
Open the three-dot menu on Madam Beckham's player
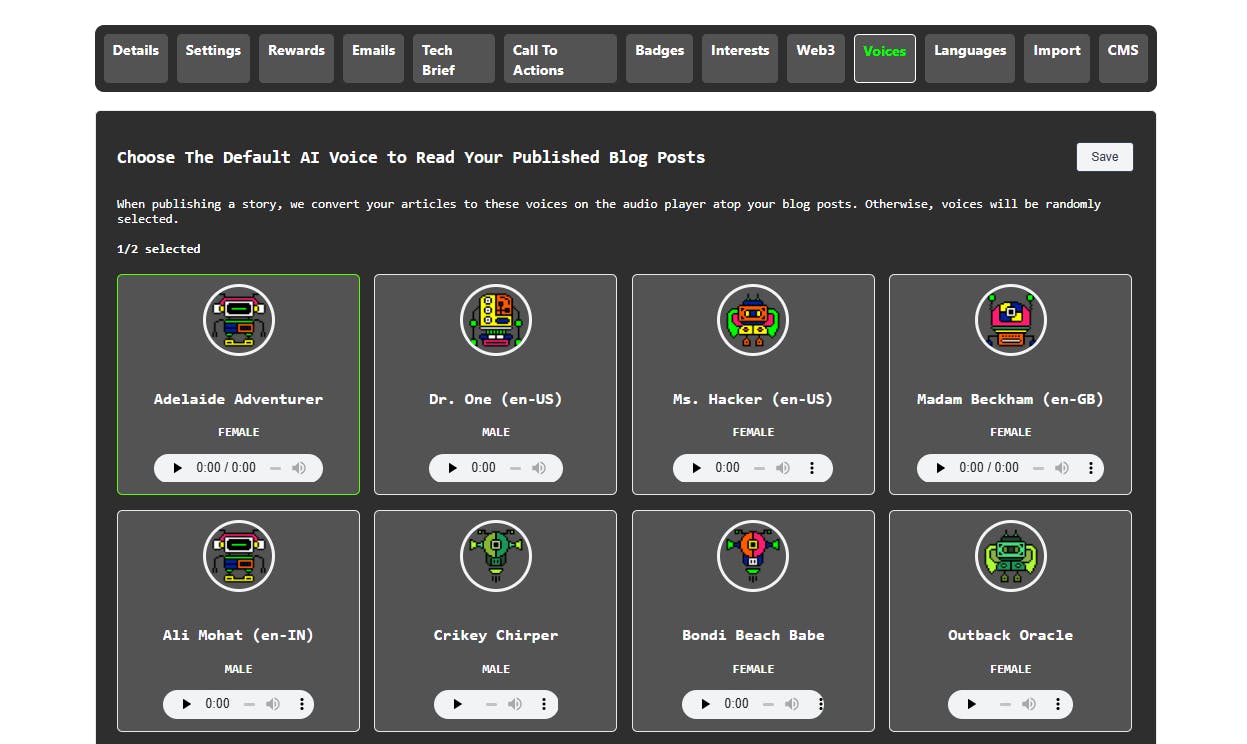click(x=1089, y=468)
